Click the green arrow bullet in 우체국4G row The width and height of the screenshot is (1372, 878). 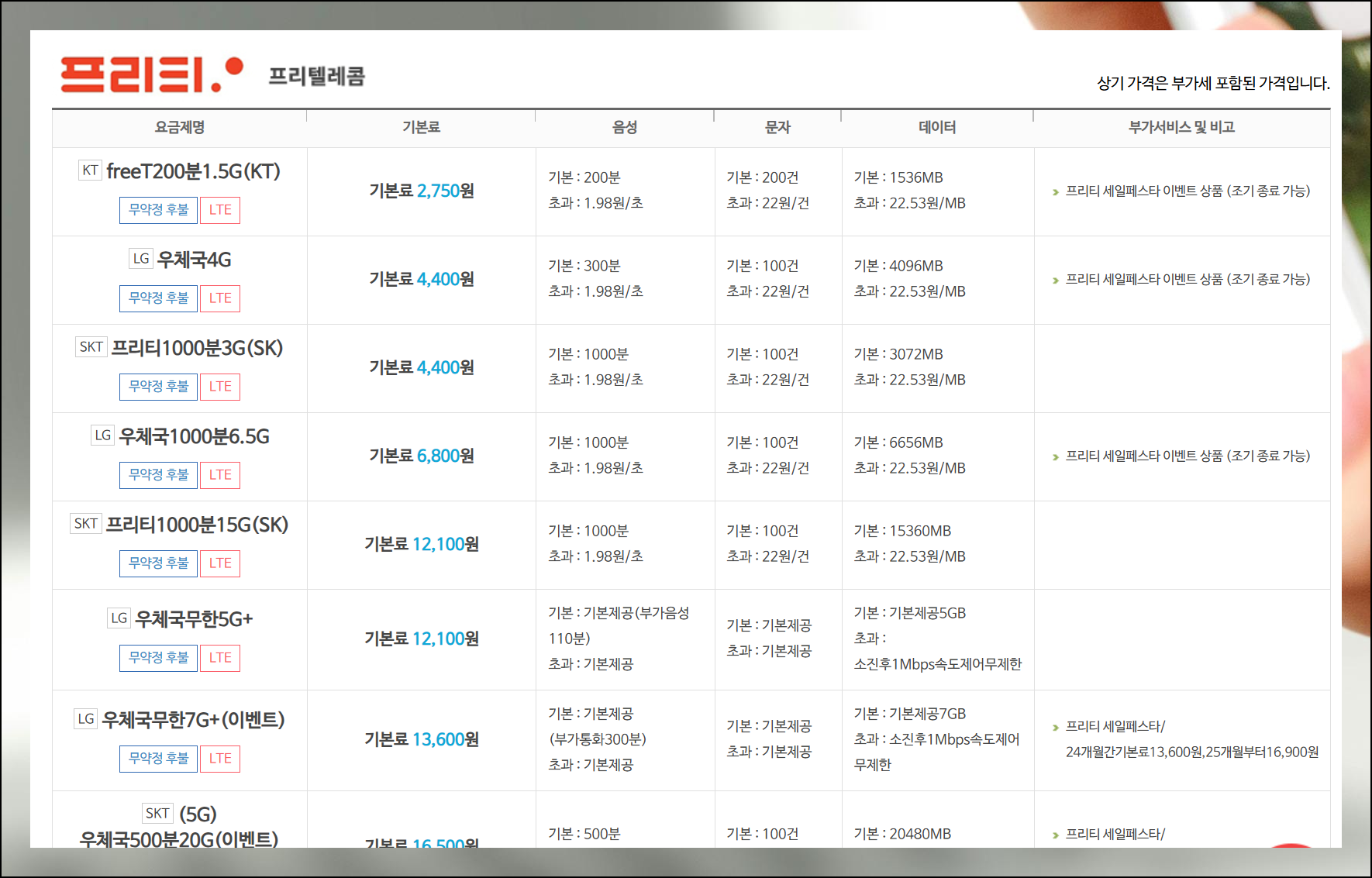point(1056,281)
